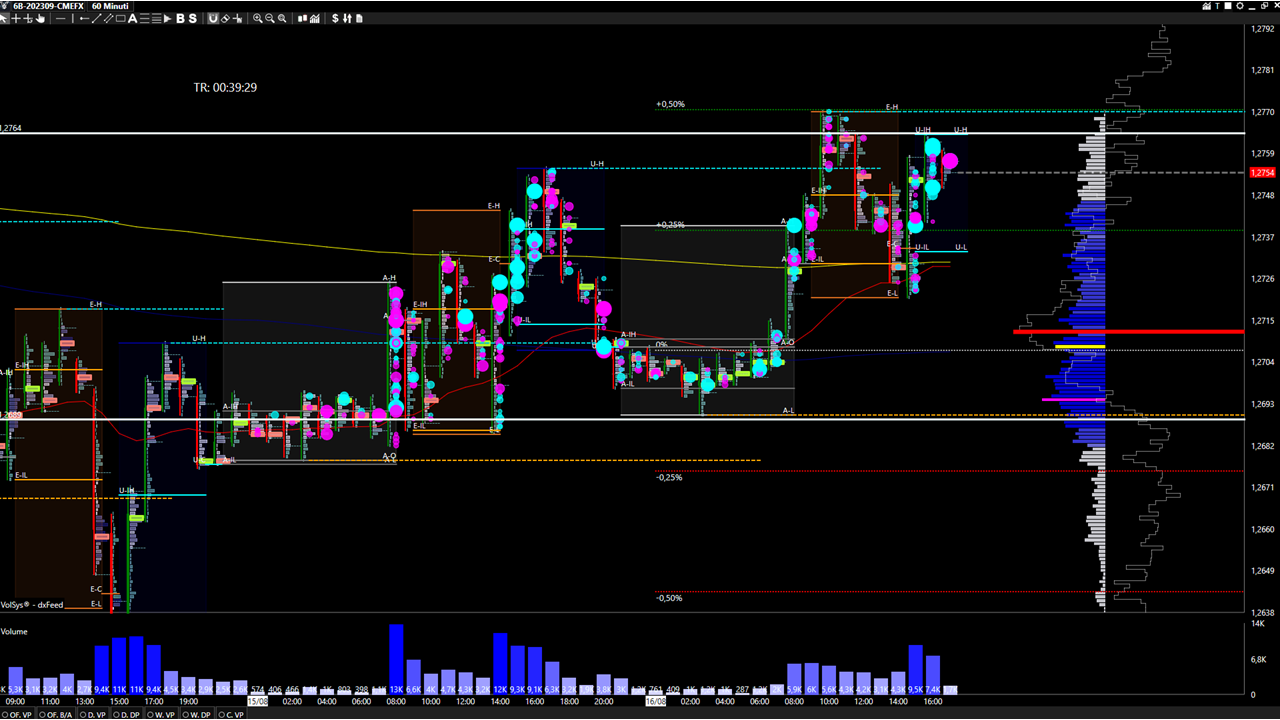Click the VolSys - dxFeed label
Image resolution: width=1280 pixels, height=720 pixels.
click(31, 605)
